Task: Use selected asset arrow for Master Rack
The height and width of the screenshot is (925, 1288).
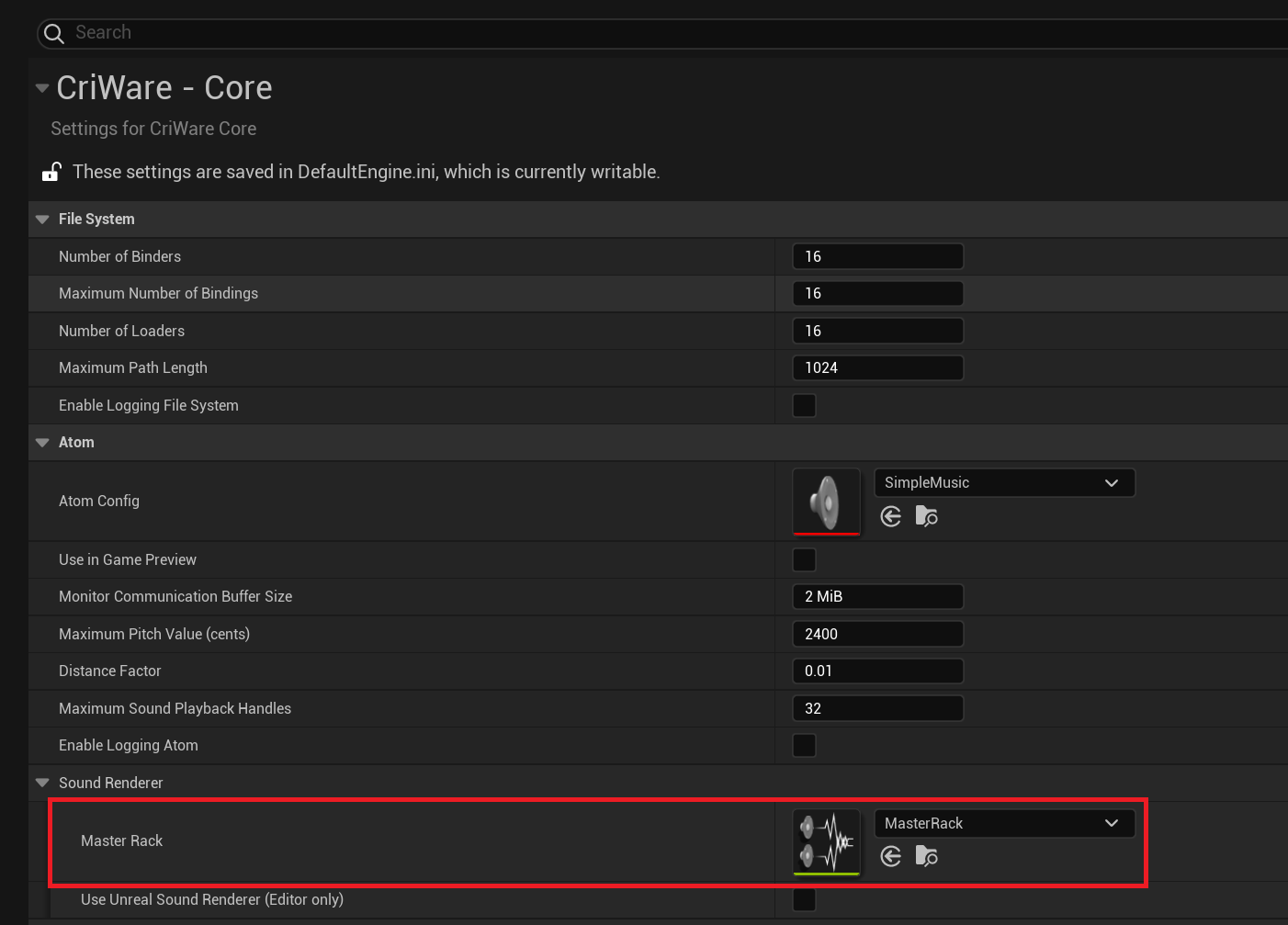Action: pos(890,856)
